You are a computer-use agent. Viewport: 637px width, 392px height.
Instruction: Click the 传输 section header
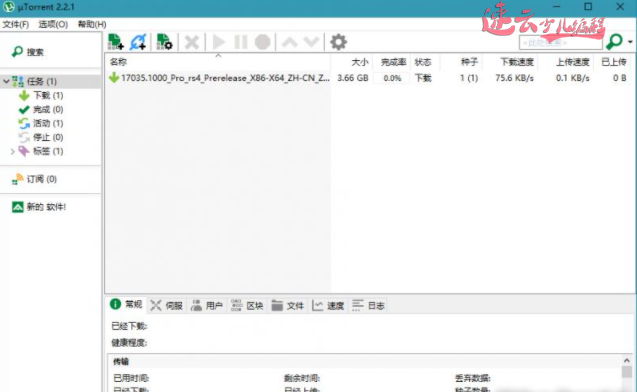coord(121,361)
